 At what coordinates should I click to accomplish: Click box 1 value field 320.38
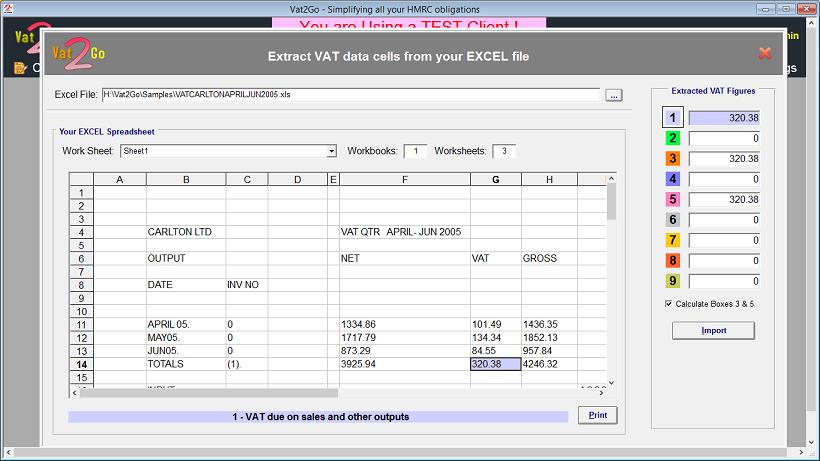click(724, 118)
